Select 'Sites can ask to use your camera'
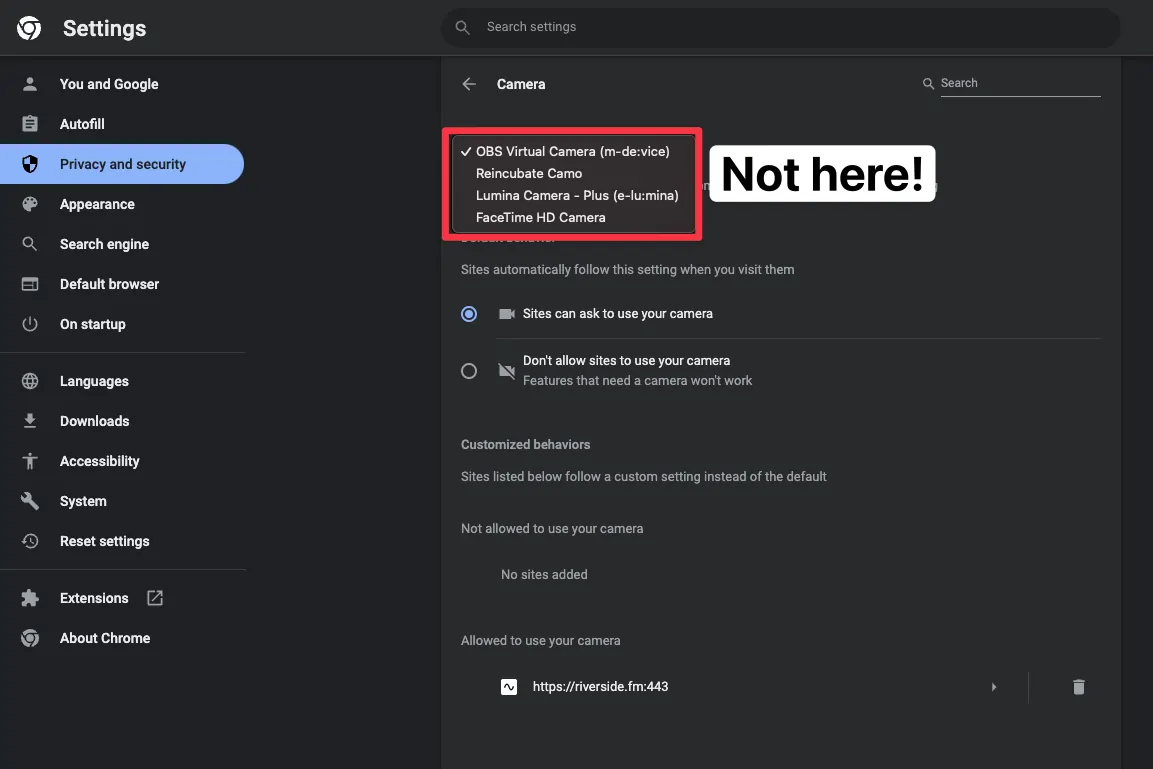The image size is (1153, 769). [468, 314]
